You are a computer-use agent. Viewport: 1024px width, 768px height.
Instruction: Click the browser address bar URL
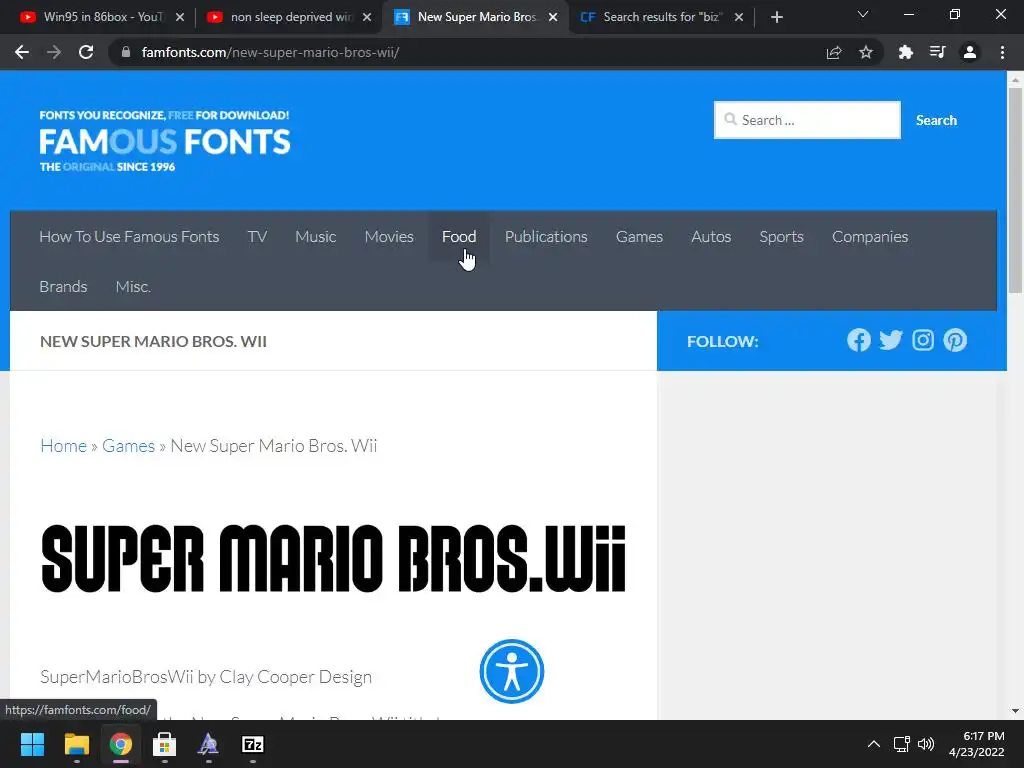(270, 52)
